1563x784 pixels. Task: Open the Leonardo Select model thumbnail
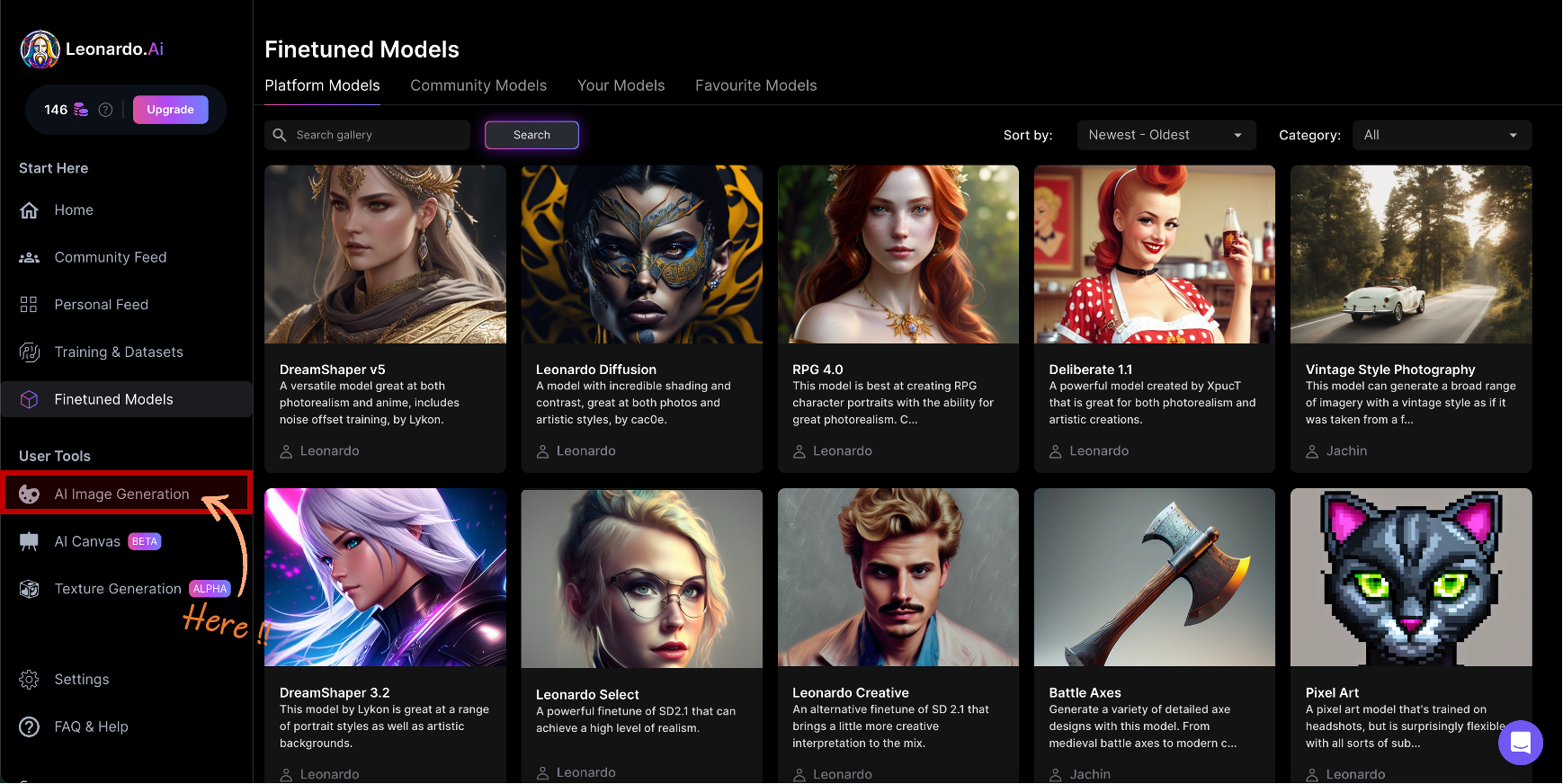(641, 578)
